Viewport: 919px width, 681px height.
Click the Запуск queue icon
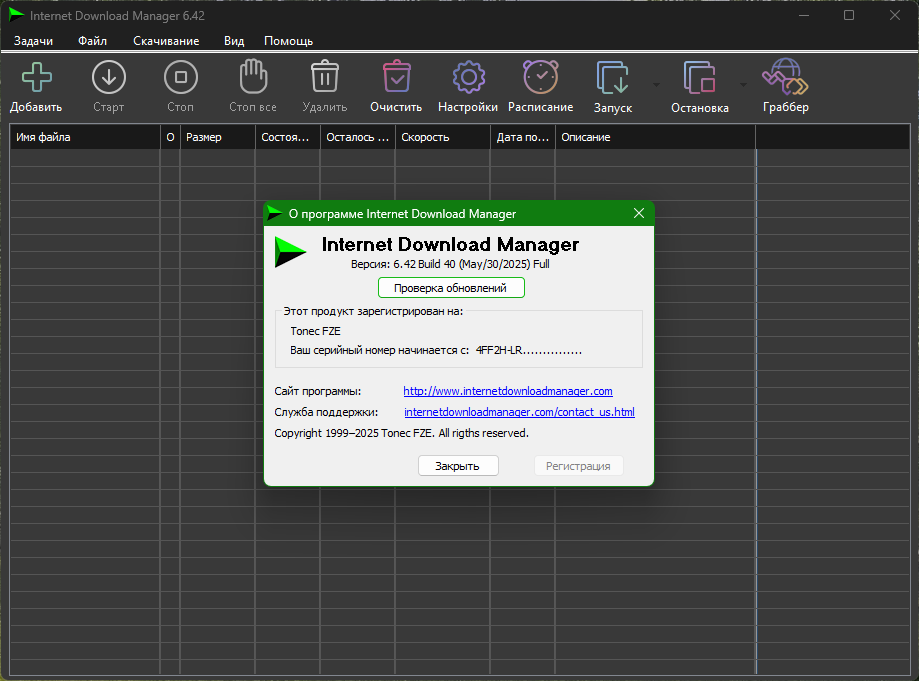pos(612,77)
